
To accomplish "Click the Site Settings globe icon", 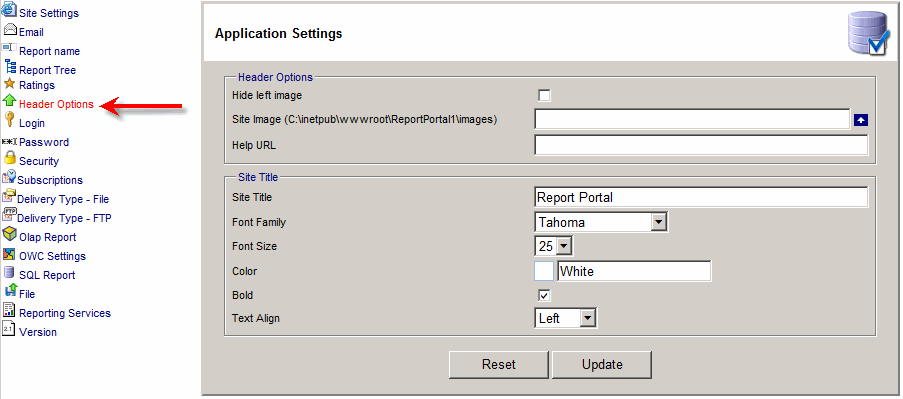I will [x=9, y=10].
